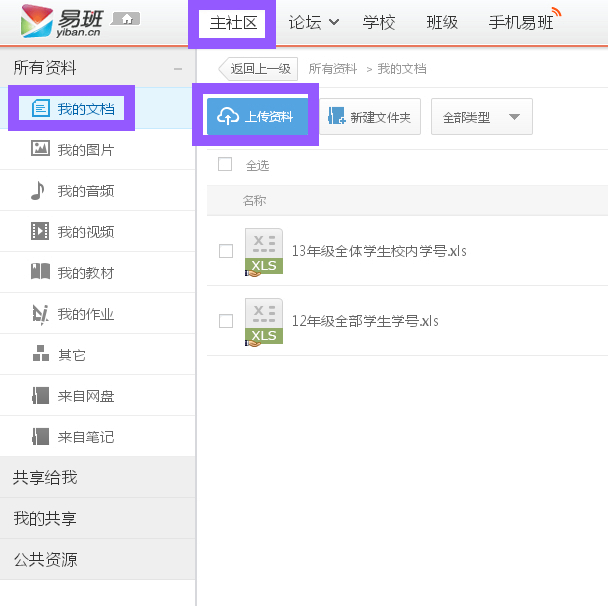Tick the 全选 select-all checkbox
This screenshot has height=606, width=608.
pyautogui.click(x=225, y=165)
